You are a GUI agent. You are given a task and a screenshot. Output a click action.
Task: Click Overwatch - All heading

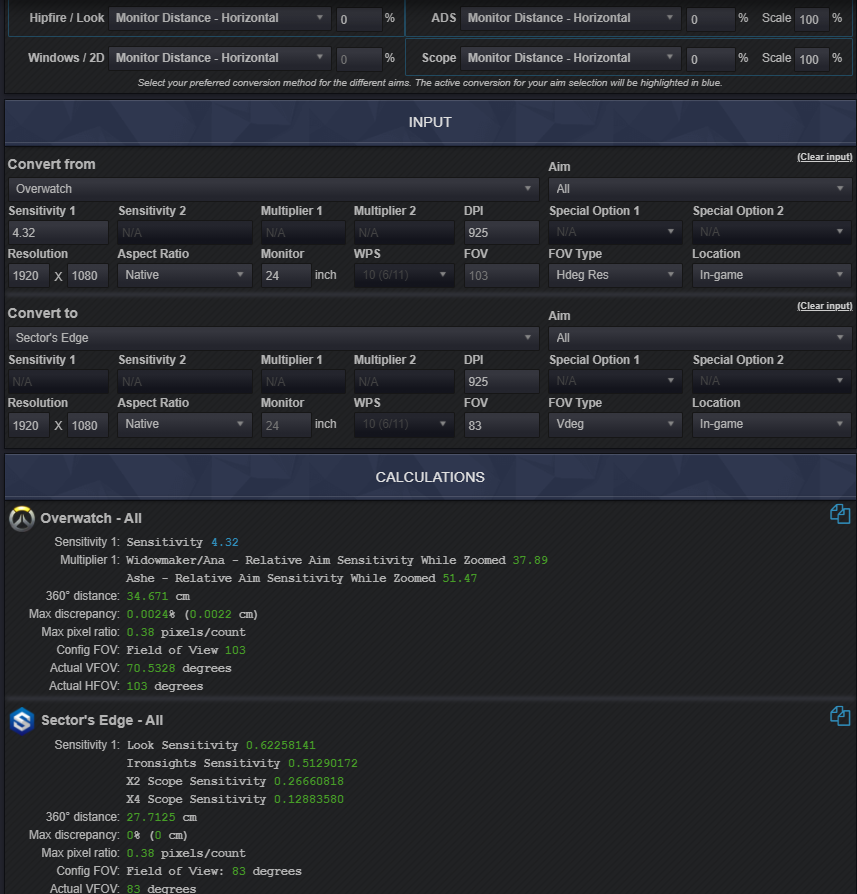(x=91, y=518)
